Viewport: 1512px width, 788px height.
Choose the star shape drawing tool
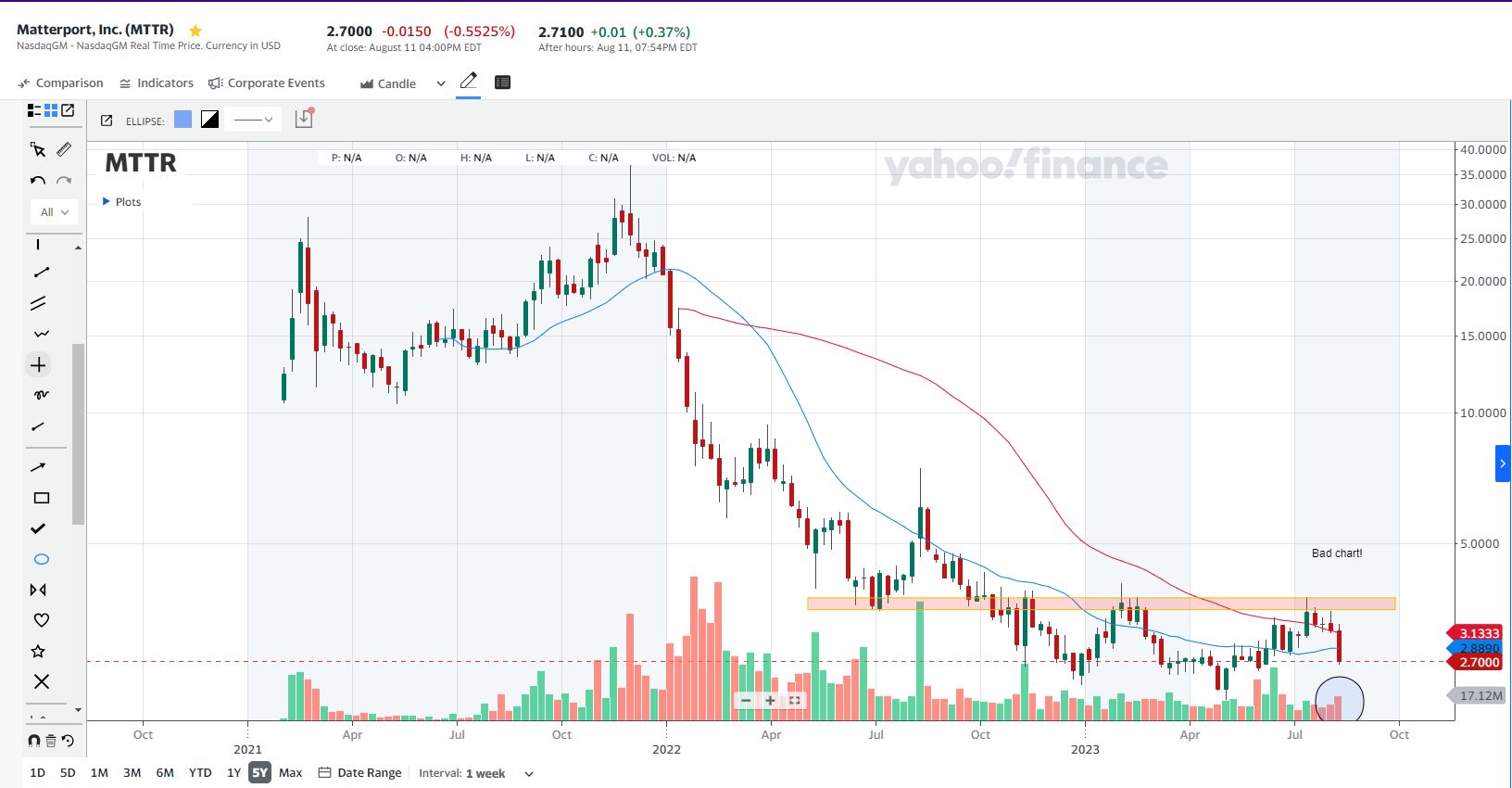[39, 651]
